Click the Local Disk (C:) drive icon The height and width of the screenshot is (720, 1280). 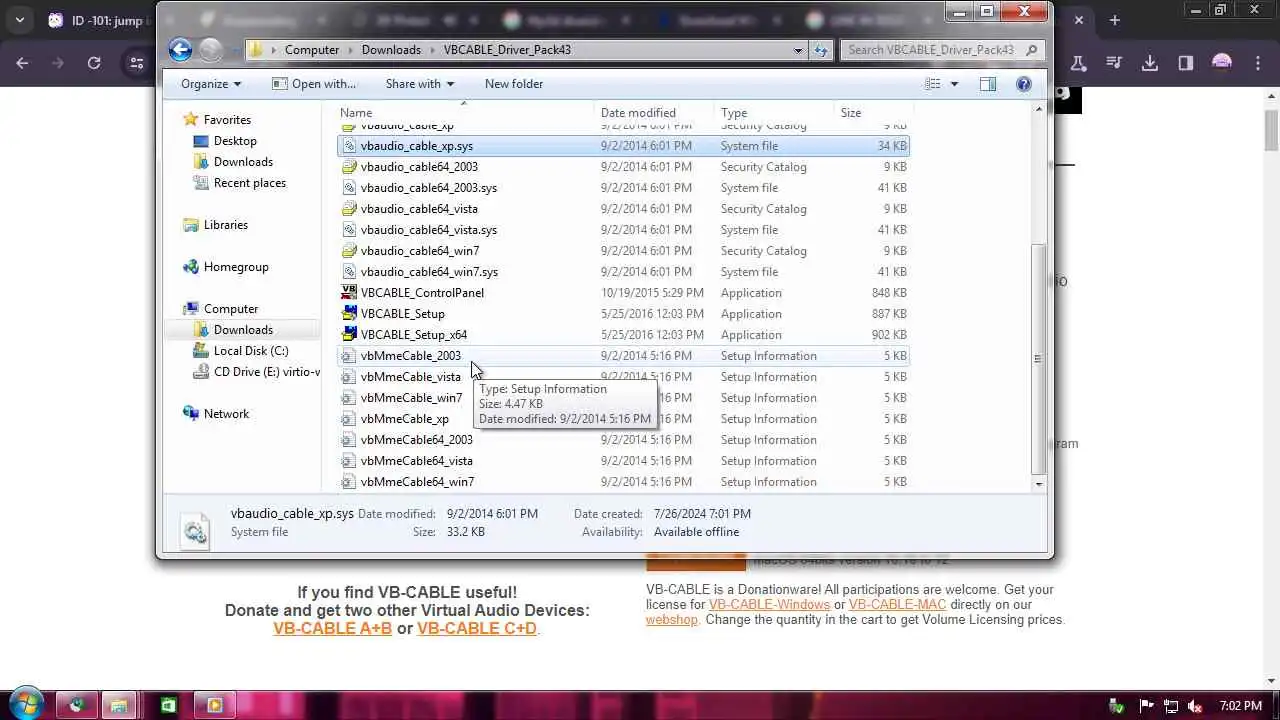pos(201,350)
